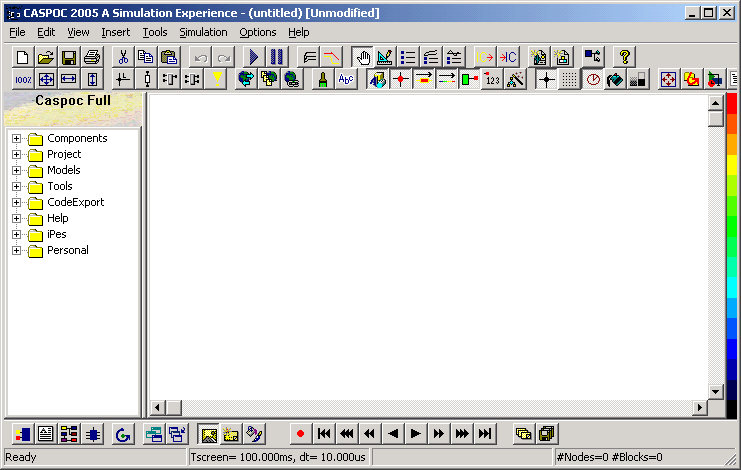Click the horizontal scrollbar right arrow
Image resolution: width=741 pixels, height=470 pixels.
click(x=700, y=408)
